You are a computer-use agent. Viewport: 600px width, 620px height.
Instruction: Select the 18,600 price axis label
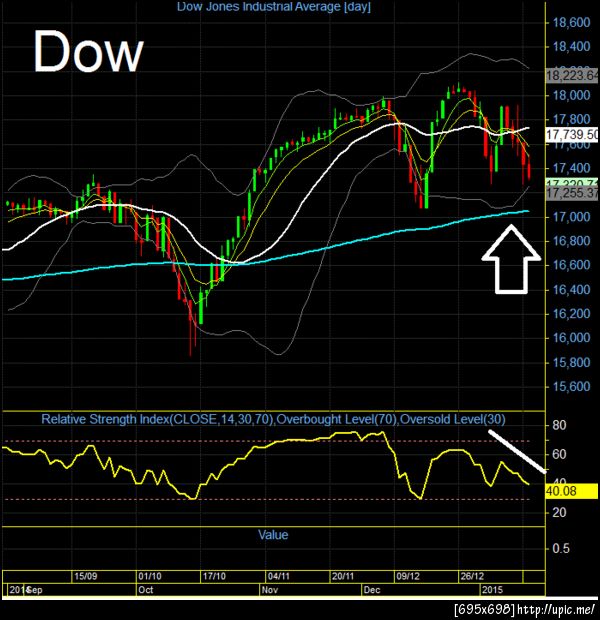571,22
